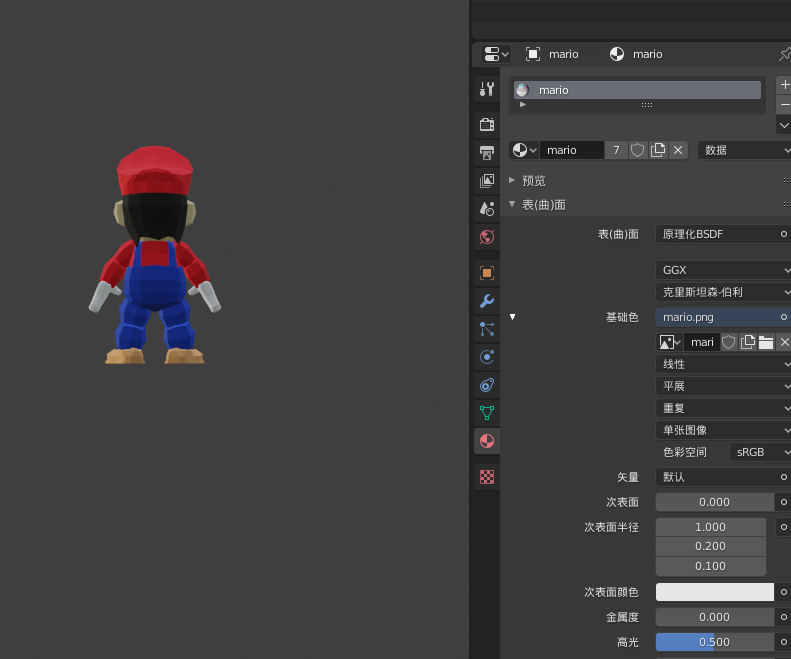Open the Output properties tab
The height and width of the screenshot is (659, 791).
[x=487, y=152]
